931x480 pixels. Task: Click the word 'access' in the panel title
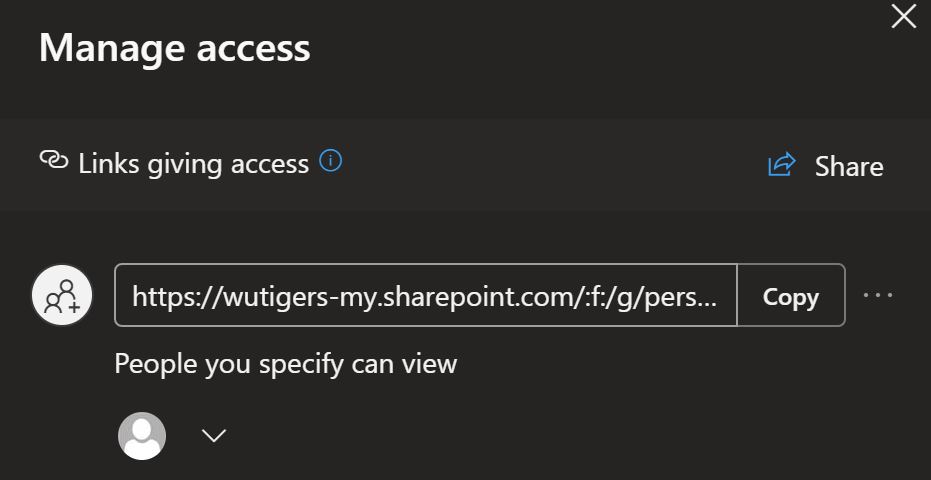tap(254, 49)
